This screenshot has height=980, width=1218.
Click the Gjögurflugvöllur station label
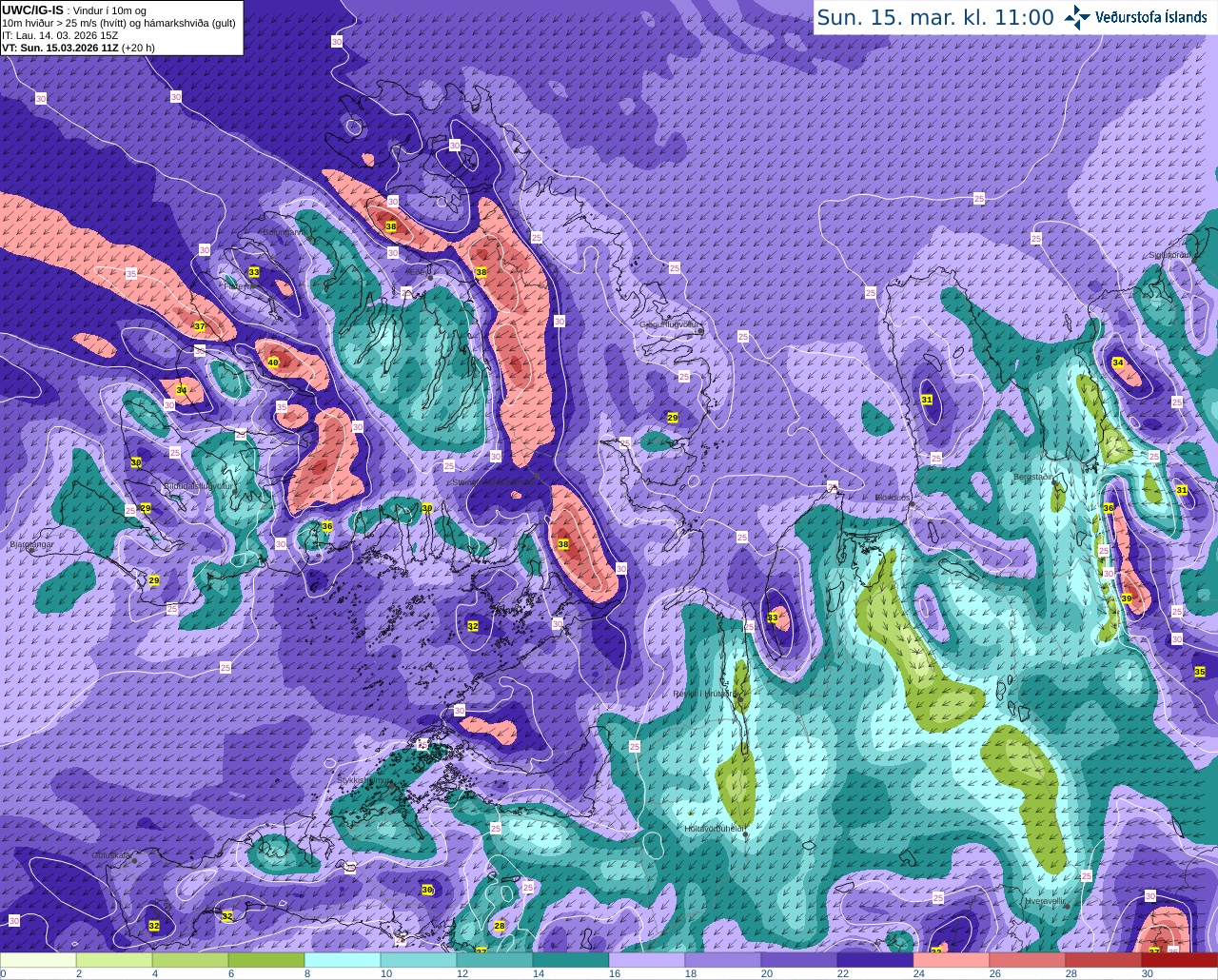(671, 324)
